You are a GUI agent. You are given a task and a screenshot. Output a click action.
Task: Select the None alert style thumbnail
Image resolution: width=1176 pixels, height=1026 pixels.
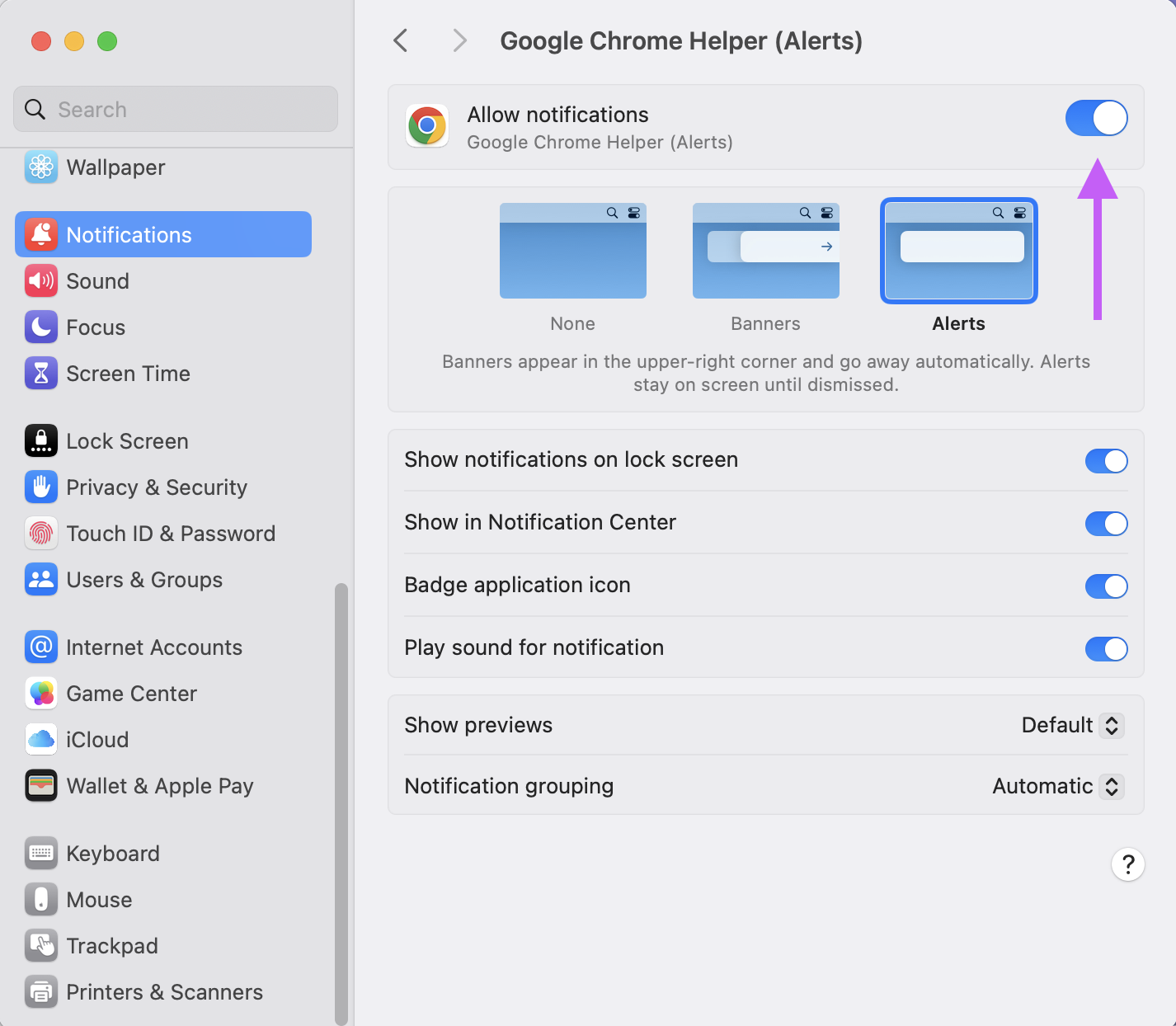[573, 251]
